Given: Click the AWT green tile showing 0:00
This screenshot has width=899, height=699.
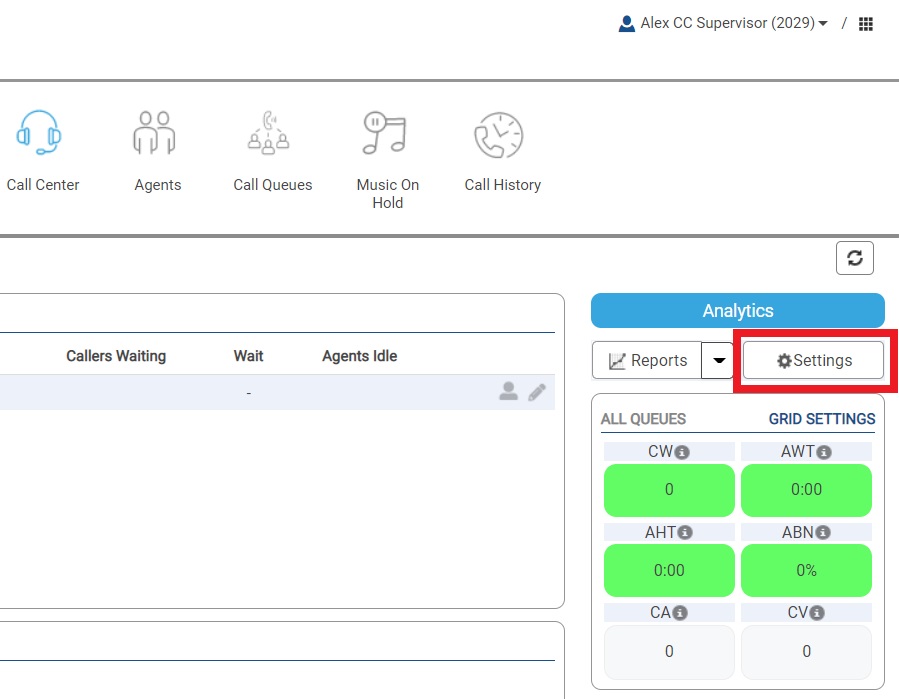Looking at the screenshot, I should [806, 490].
